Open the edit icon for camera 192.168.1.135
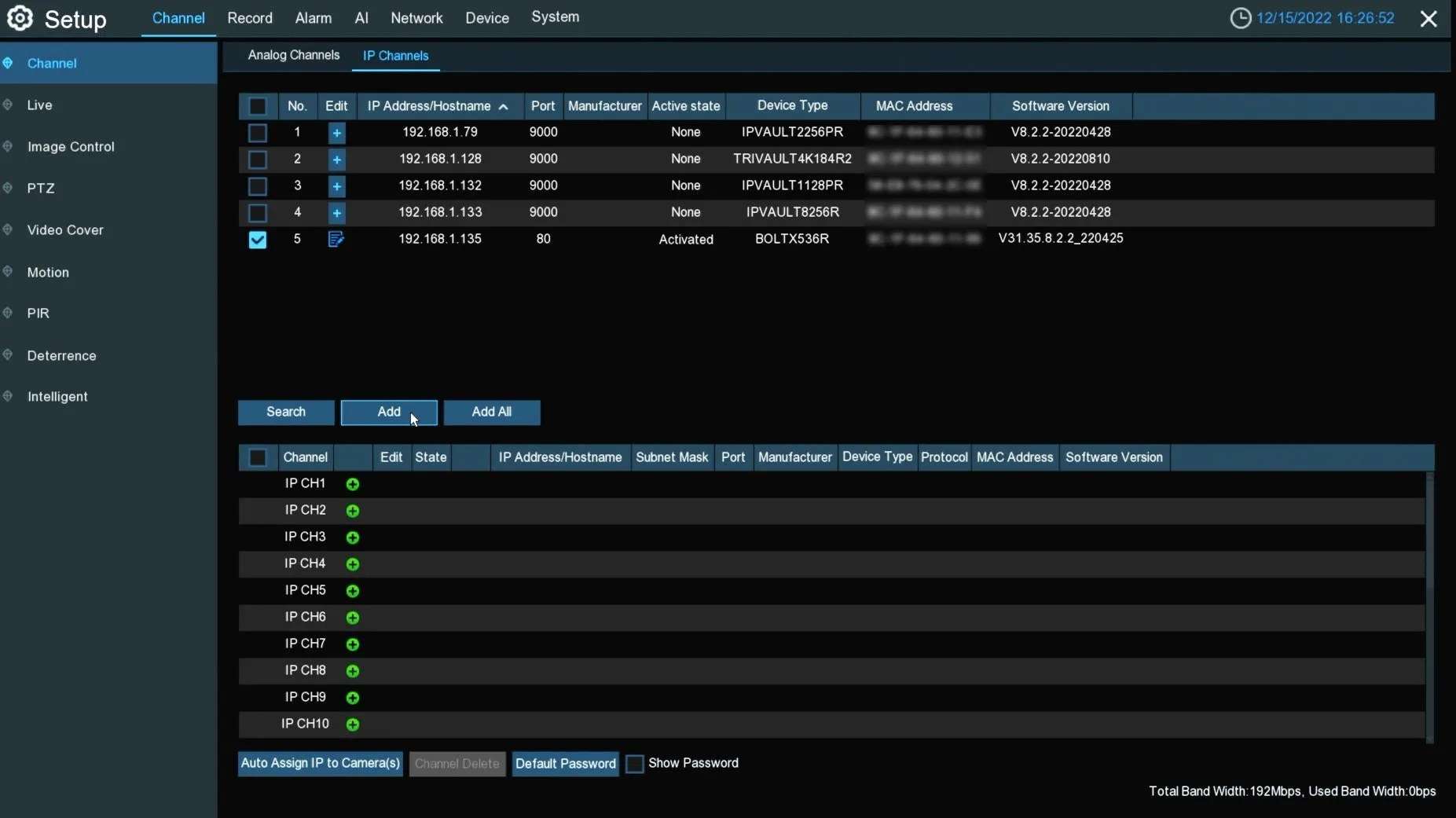The width and height of the screenshot is (1456, 818). 336,240
